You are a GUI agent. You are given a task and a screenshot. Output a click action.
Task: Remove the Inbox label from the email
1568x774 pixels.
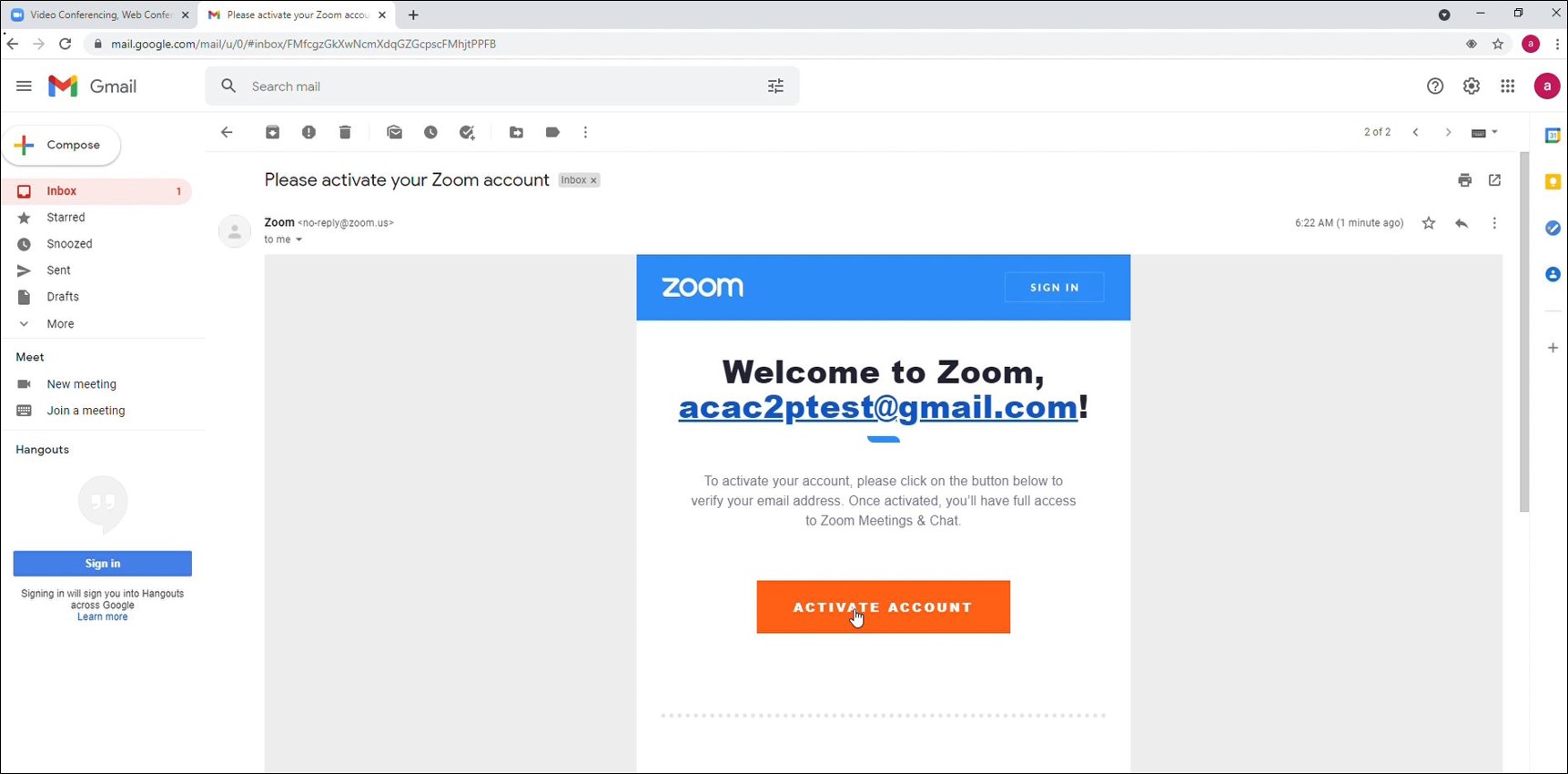click(x=593, y=179)
